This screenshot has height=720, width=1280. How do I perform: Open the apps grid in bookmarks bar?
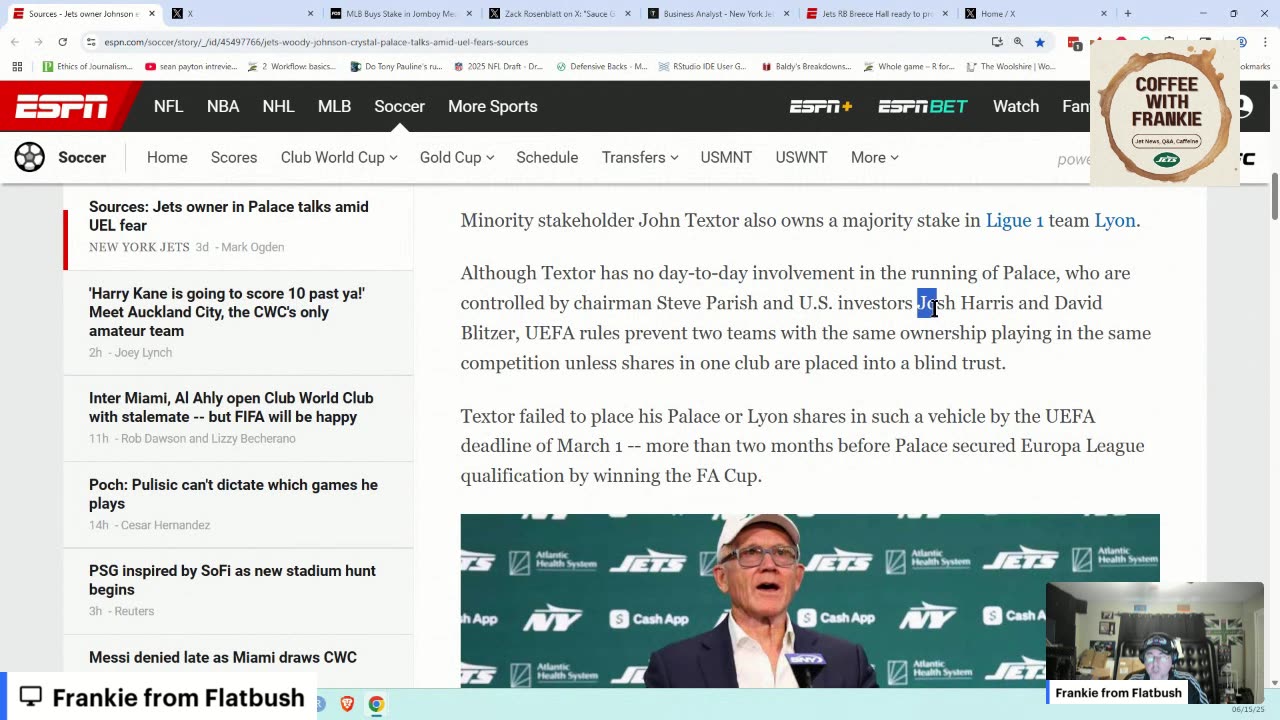point(17,66)
